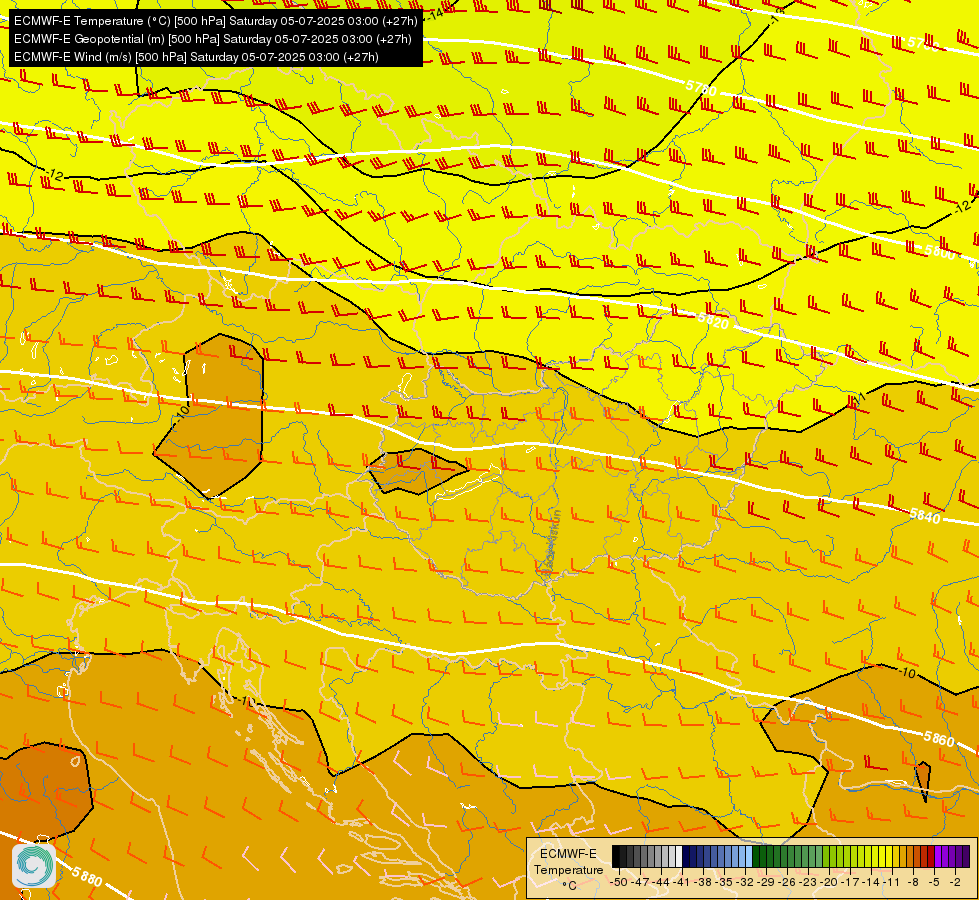Click the -26 tick value in the legend
This screenshot has width=979, height=900.
pyautogui.click(x=787, y=882)
